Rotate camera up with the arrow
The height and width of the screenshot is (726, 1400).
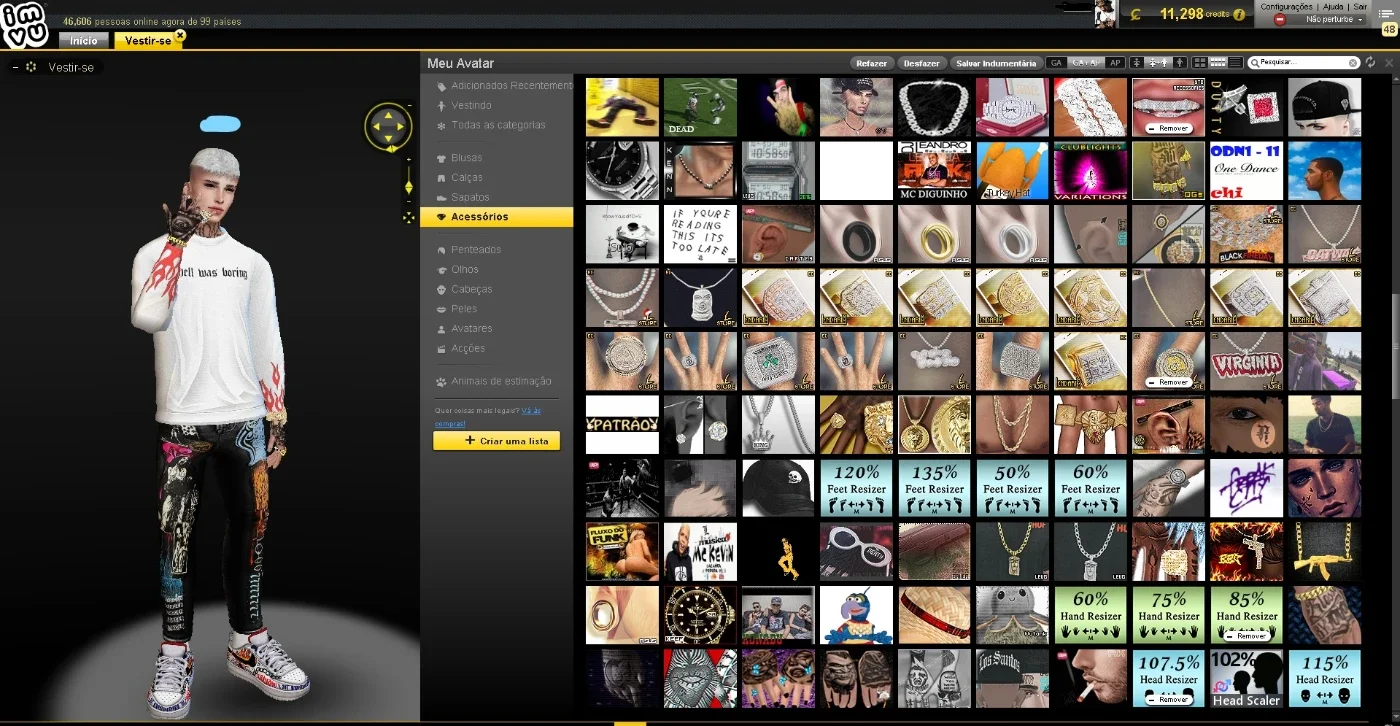387,114
